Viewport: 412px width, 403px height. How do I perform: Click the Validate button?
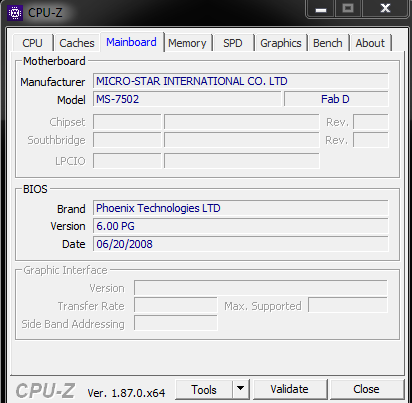coord(289,389)
